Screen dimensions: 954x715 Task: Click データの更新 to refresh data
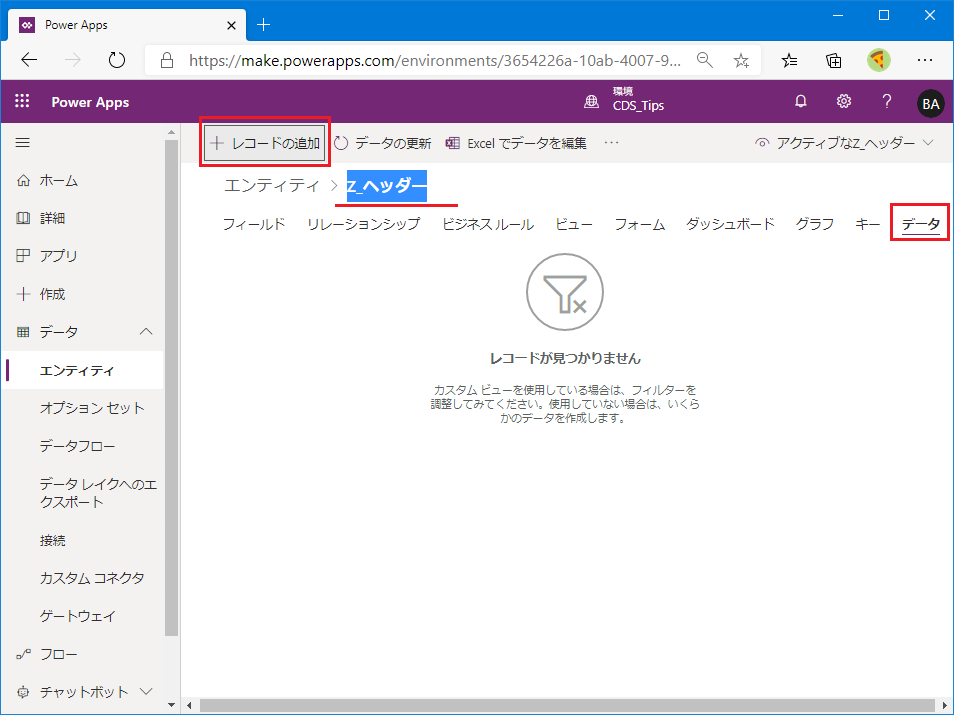[383, 143]
